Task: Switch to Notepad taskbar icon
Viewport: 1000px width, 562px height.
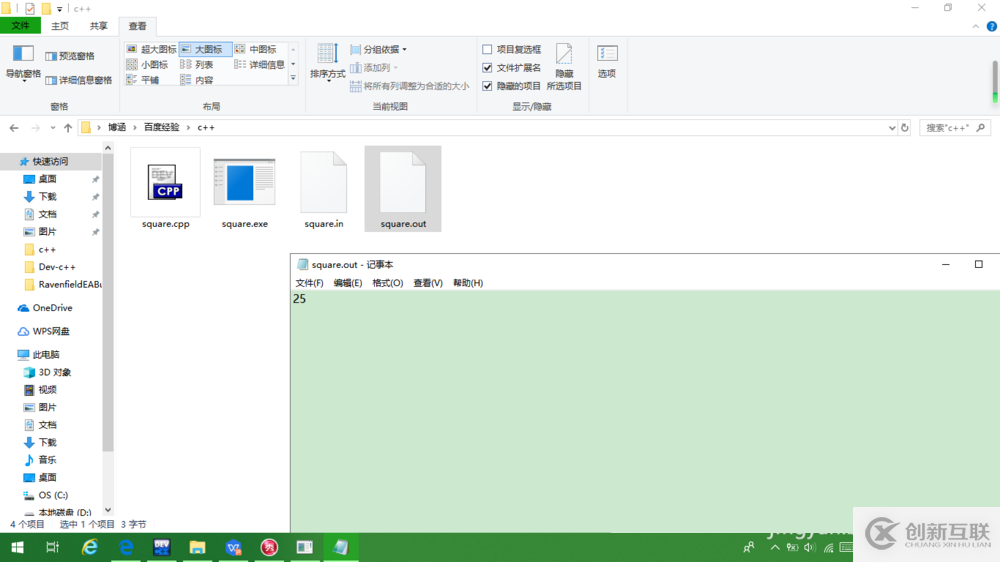Action: tap(341, 547)
